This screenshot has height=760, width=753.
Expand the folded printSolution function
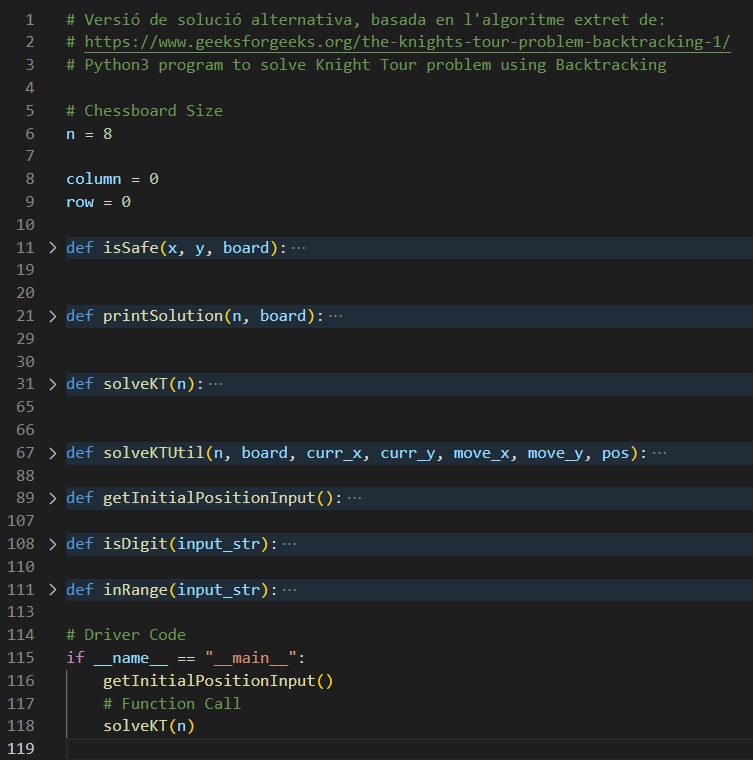click(52, 317)
